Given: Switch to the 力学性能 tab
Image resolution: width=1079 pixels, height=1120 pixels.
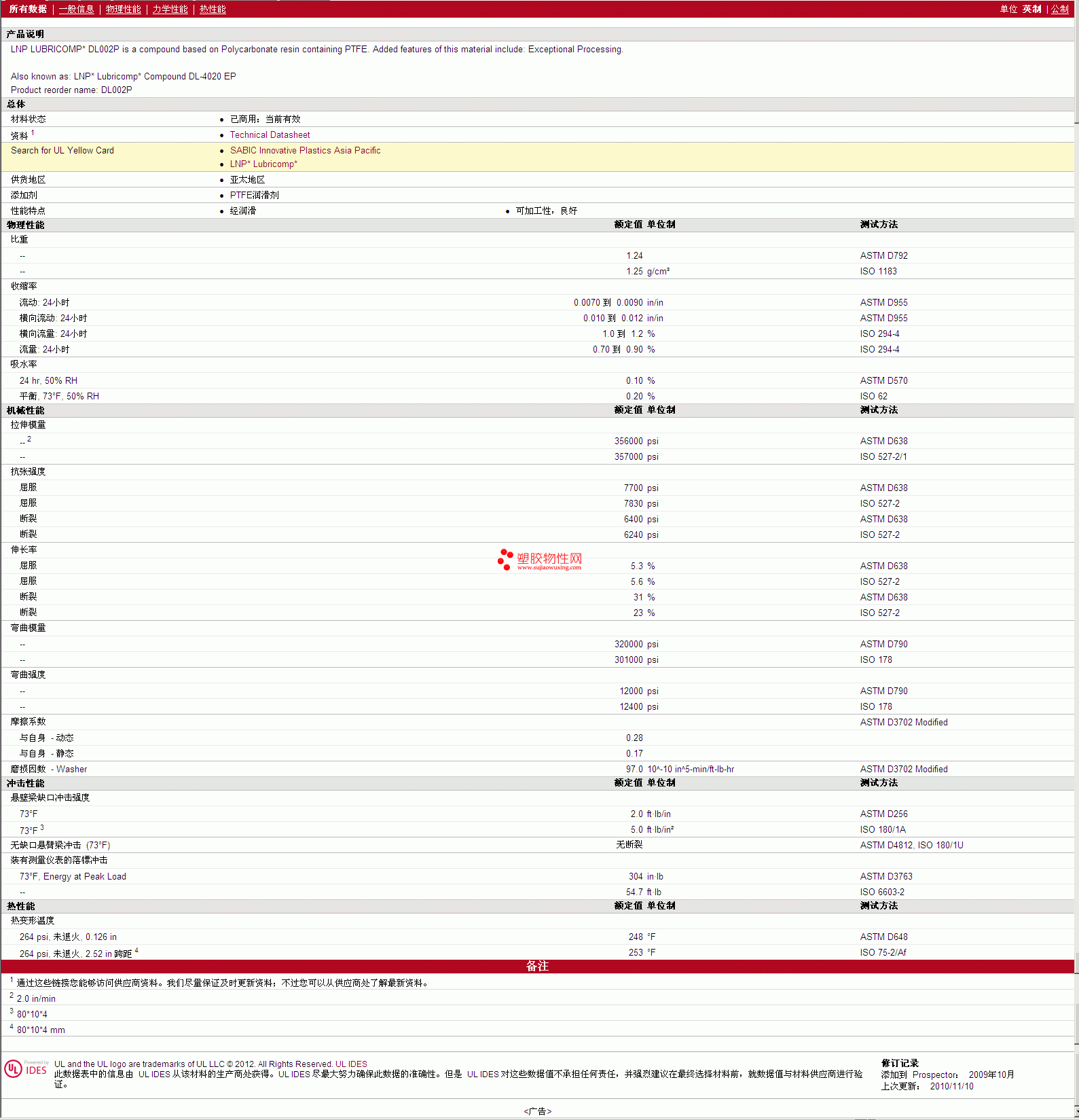Looking at the screenshot, I should pos(170,9).
